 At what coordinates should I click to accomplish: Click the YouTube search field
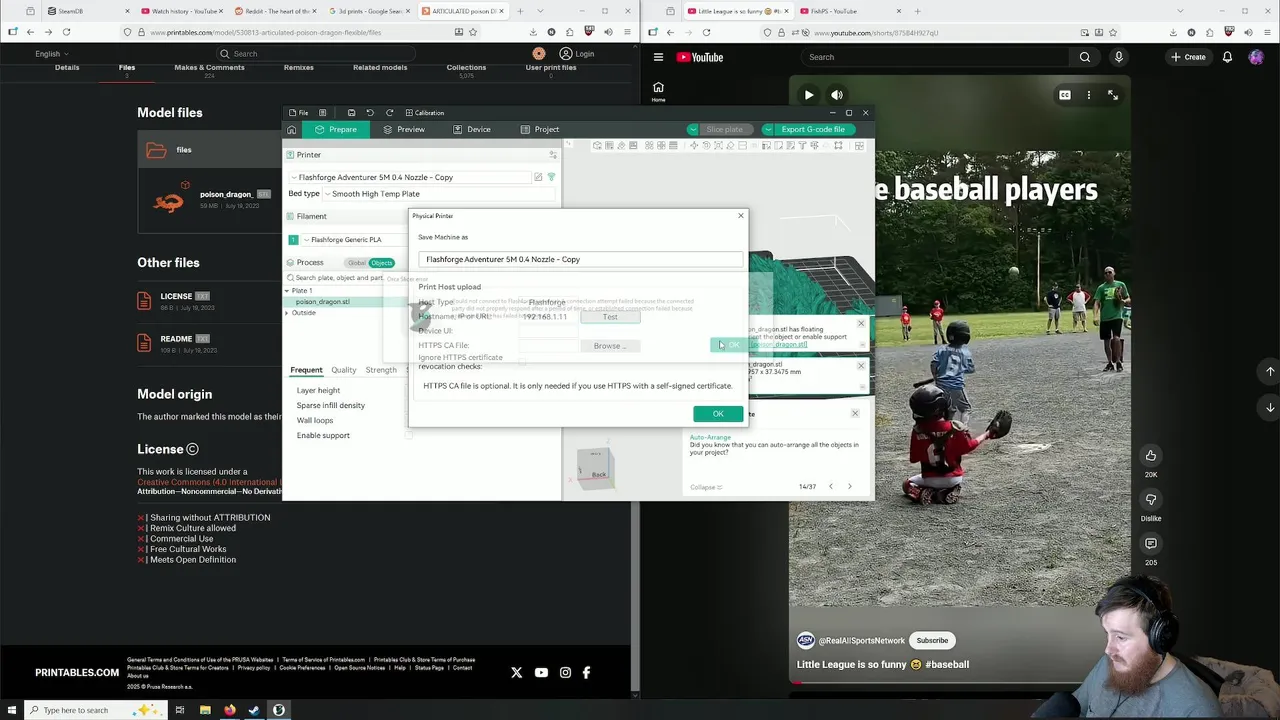coord(933,57)
